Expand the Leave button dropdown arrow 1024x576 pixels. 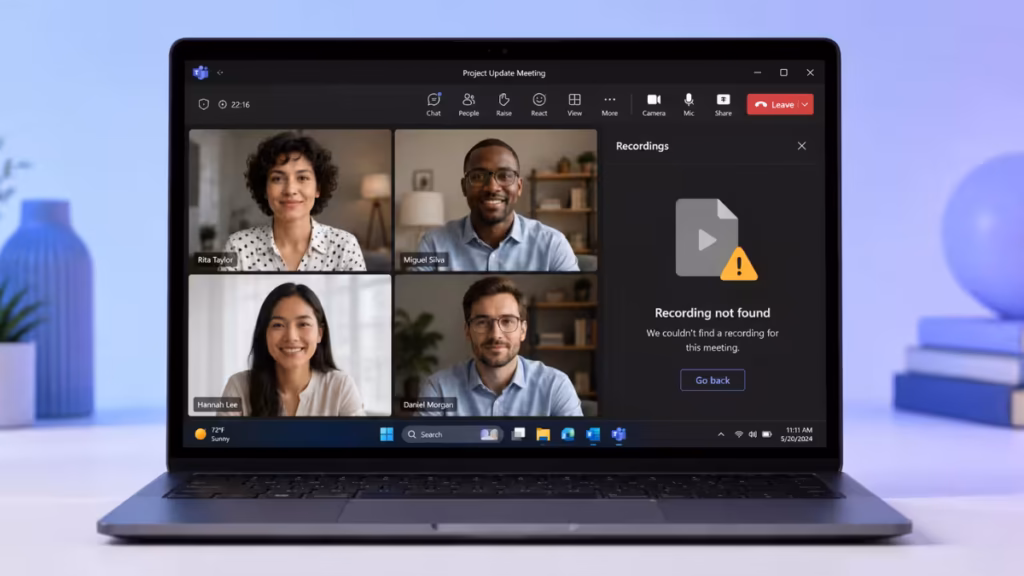click(805, 104)
